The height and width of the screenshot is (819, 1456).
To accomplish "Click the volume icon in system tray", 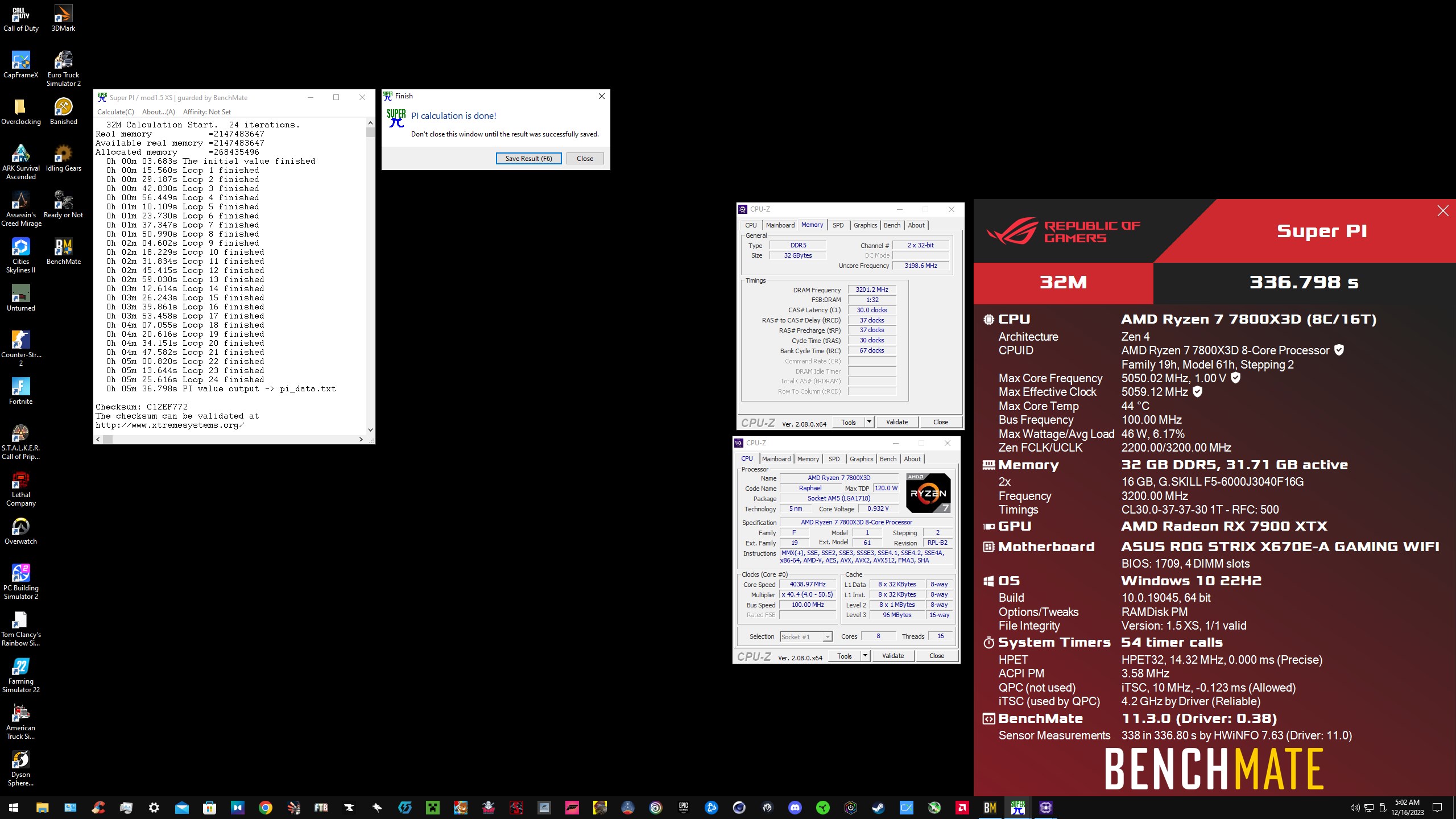I will 1354,808.
